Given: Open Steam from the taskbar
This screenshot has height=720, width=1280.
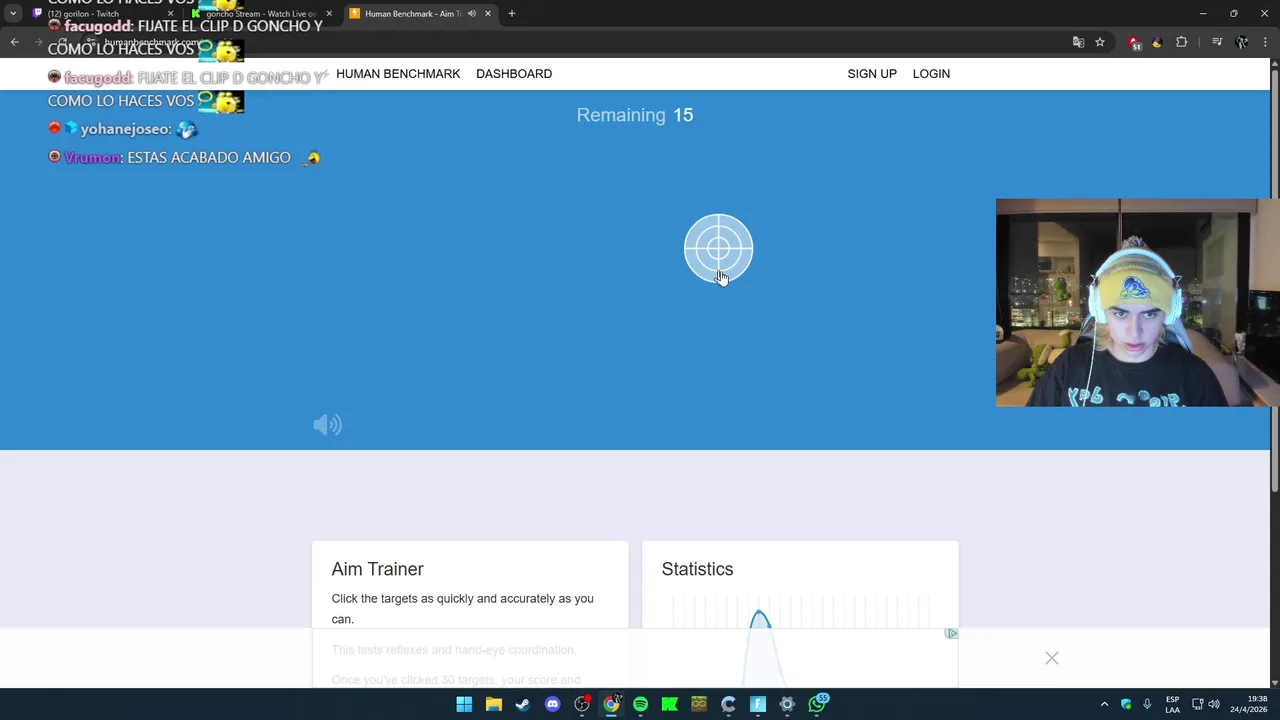Looking at the screenshot, I should point(523,704).
